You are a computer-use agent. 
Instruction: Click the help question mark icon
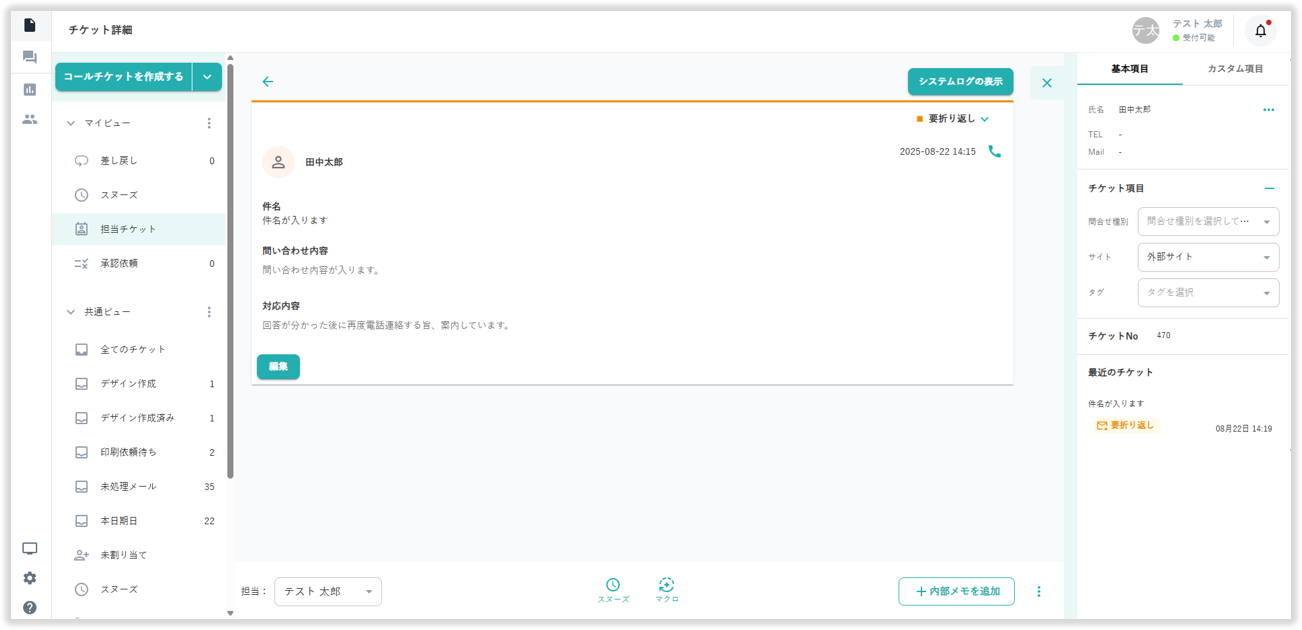coord(29,607)
